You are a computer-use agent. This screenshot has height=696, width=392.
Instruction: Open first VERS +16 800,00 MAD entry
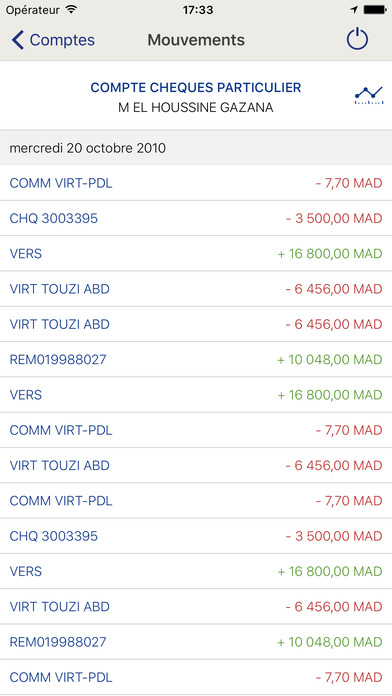click(196, 254)
